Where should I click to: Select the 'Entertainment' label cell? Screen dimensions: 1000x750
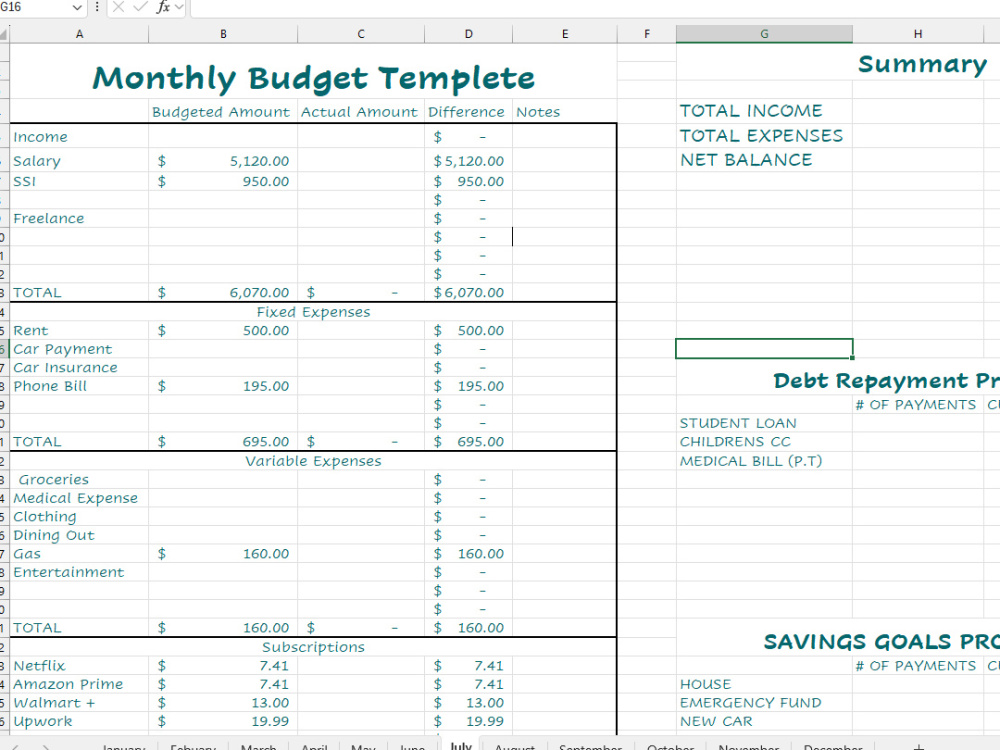[79, 572]
